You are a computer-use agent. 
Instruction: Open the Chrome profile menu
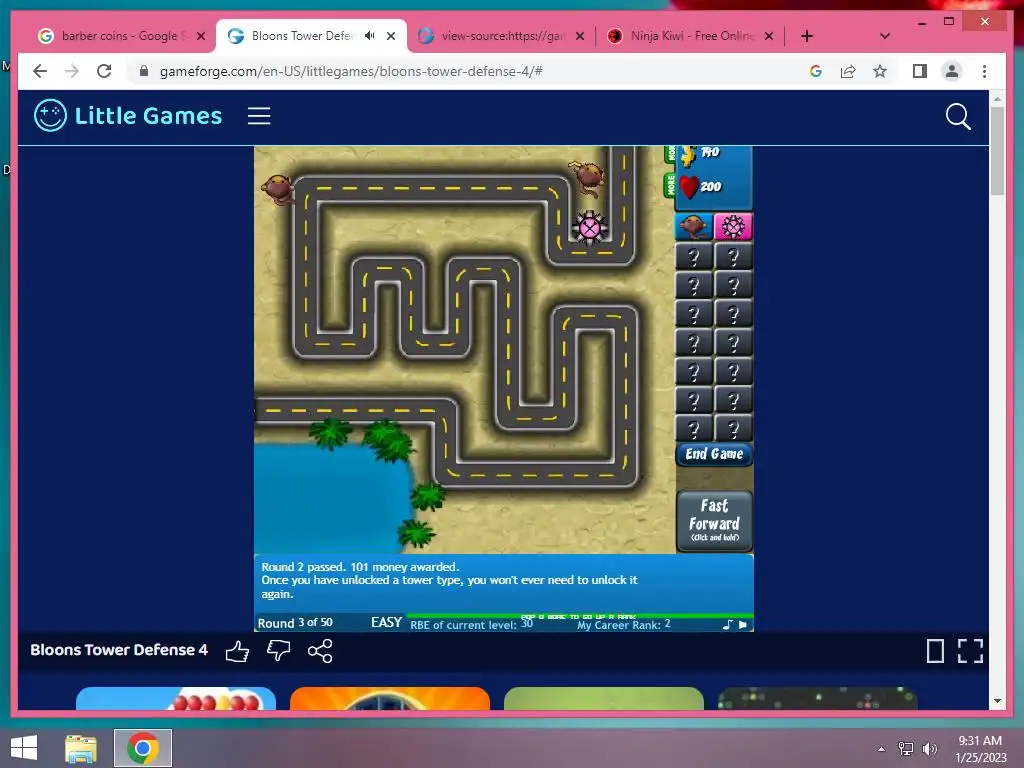(x=952, y=71)
